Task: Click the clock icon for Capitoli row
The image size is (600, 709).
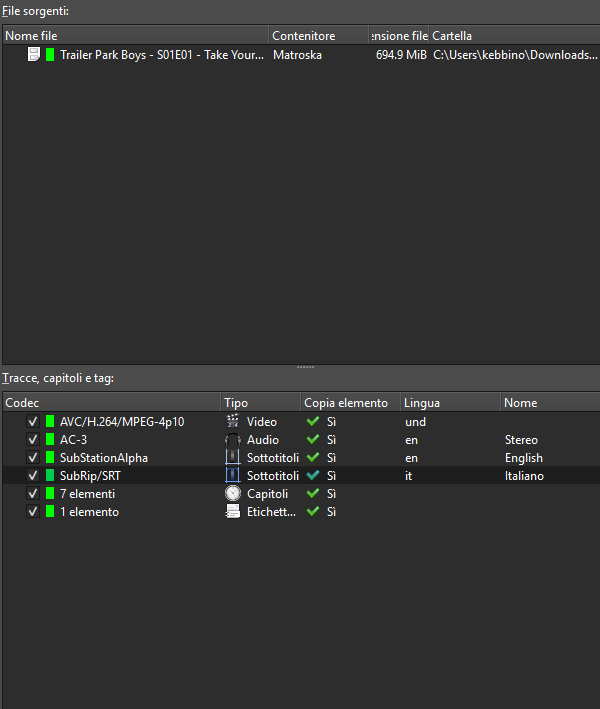Action: click(x=232, y=494)
